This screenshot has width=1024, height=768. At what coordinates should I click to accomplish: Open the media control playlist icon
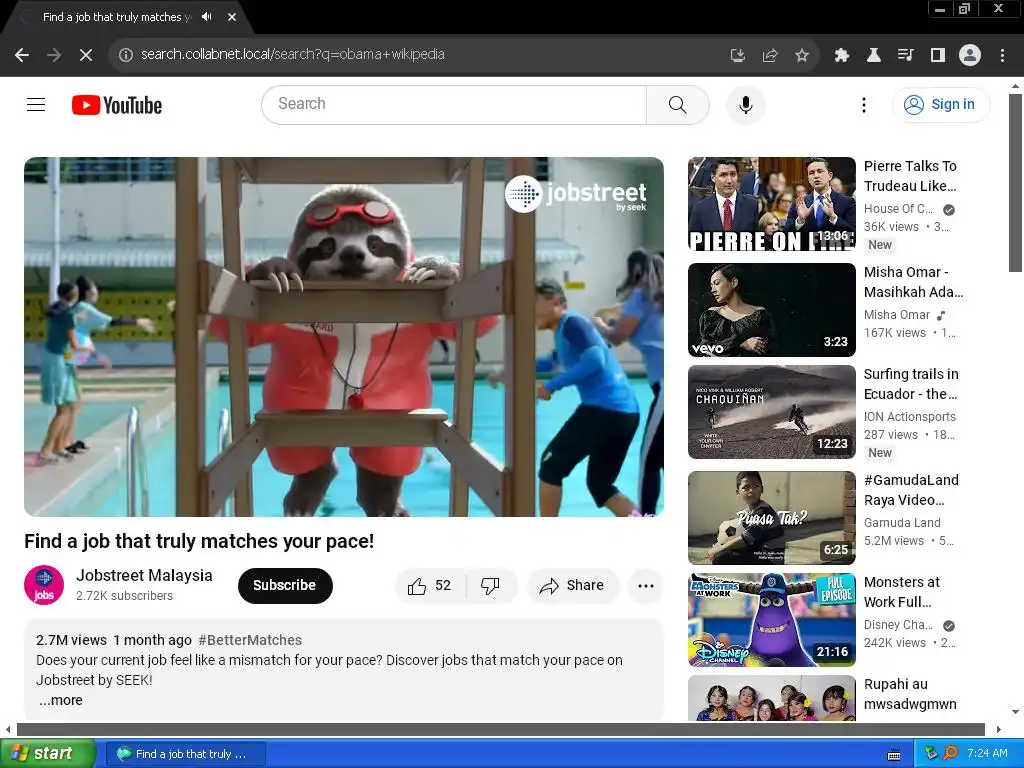coord(905,55)
